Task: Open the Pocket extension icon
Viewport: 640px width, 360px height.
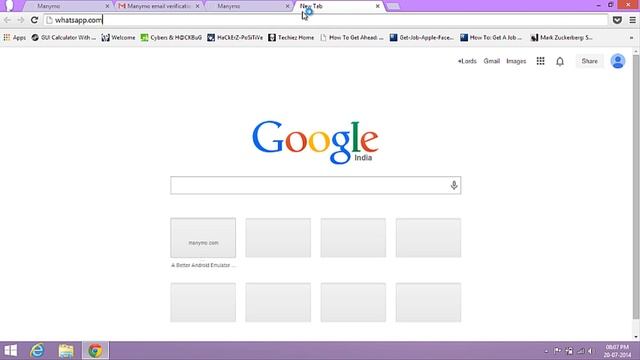Action: click(617, 20)
